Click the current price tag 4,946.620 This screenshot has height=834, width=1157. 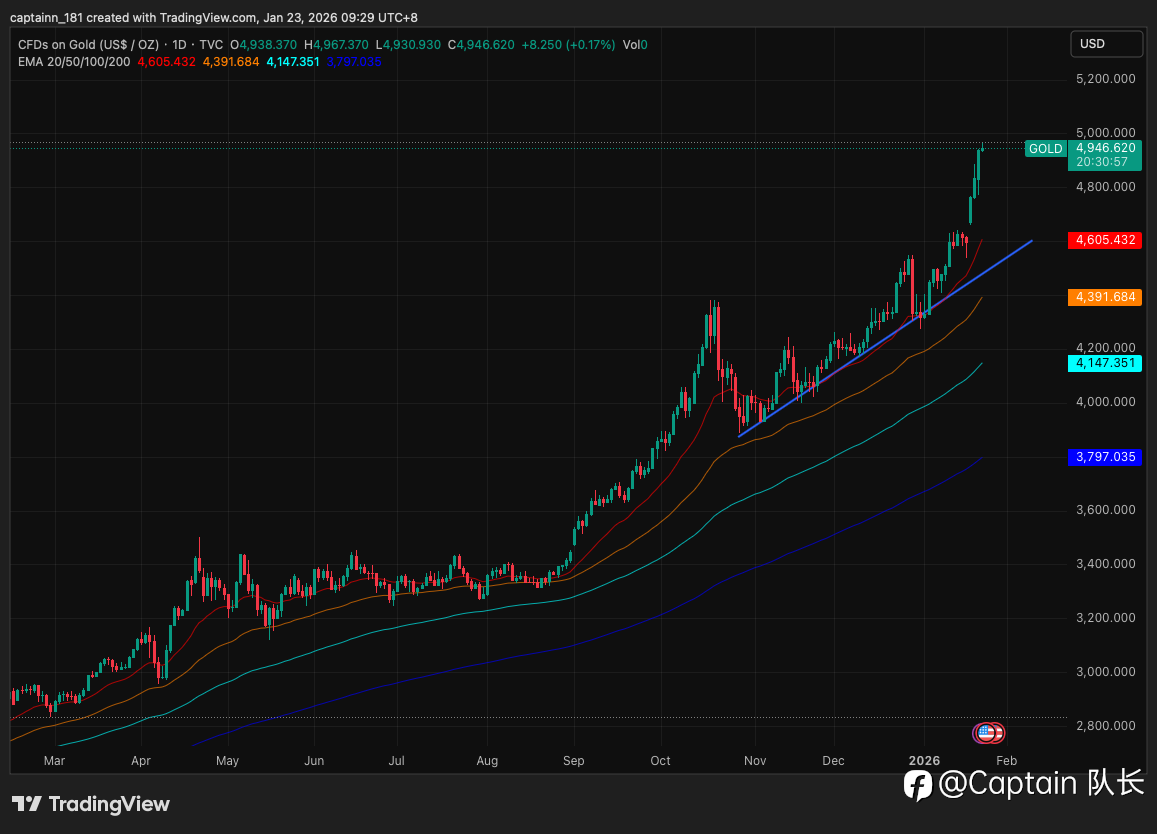1105,148
